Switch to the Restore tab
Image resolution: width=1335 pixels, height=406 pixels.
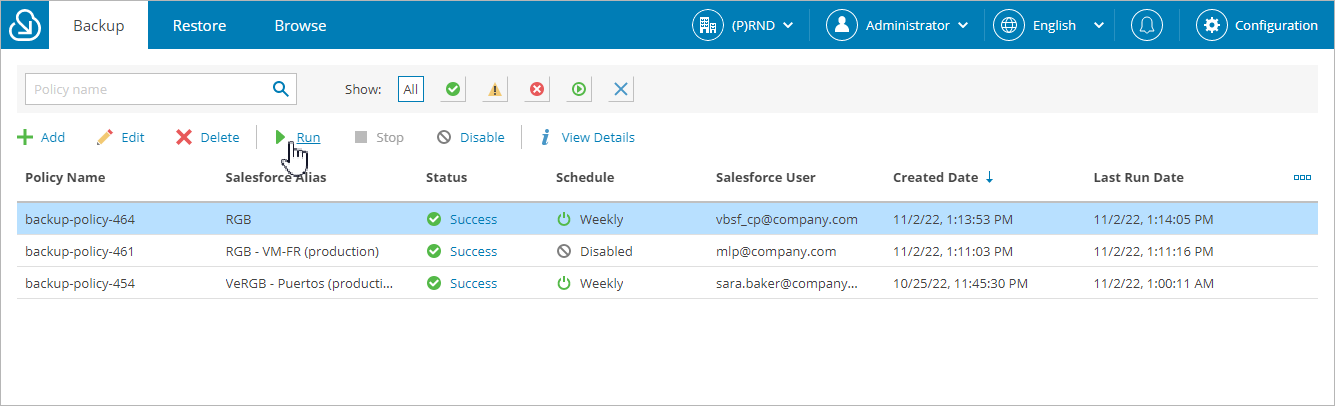199,25
